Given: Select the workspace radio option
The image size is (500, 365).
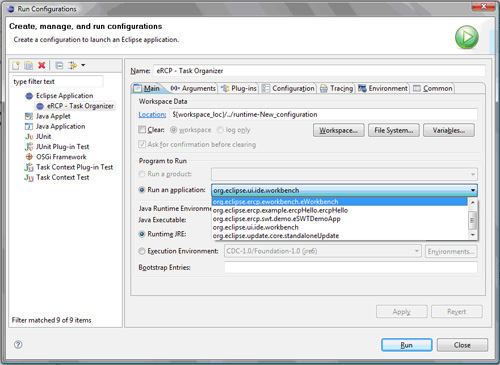Looking at the screenshot, I should pos(173,130).
